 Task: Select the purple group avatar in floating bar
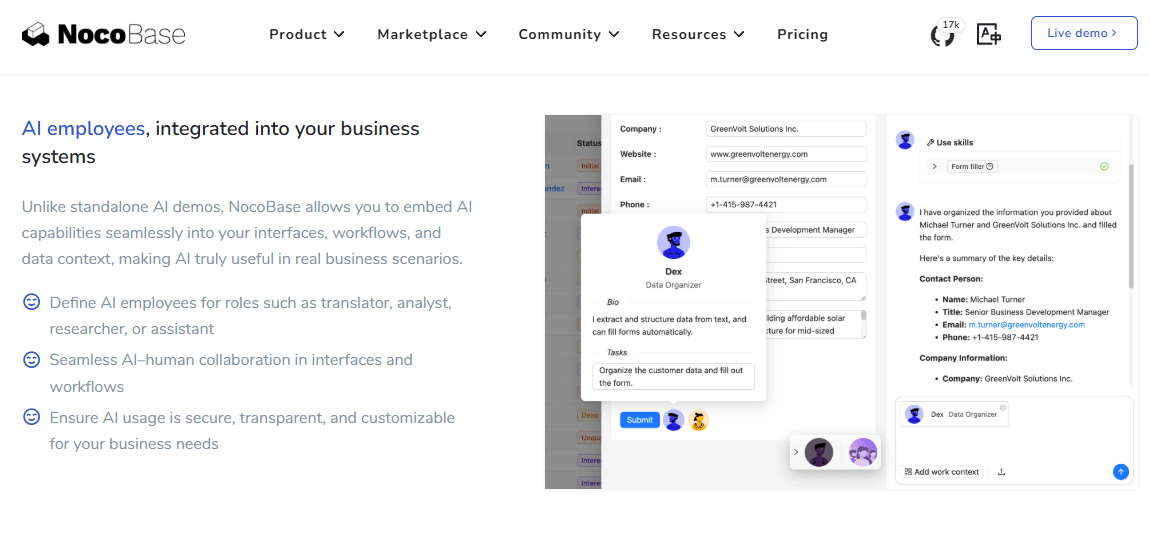[862, 453]
